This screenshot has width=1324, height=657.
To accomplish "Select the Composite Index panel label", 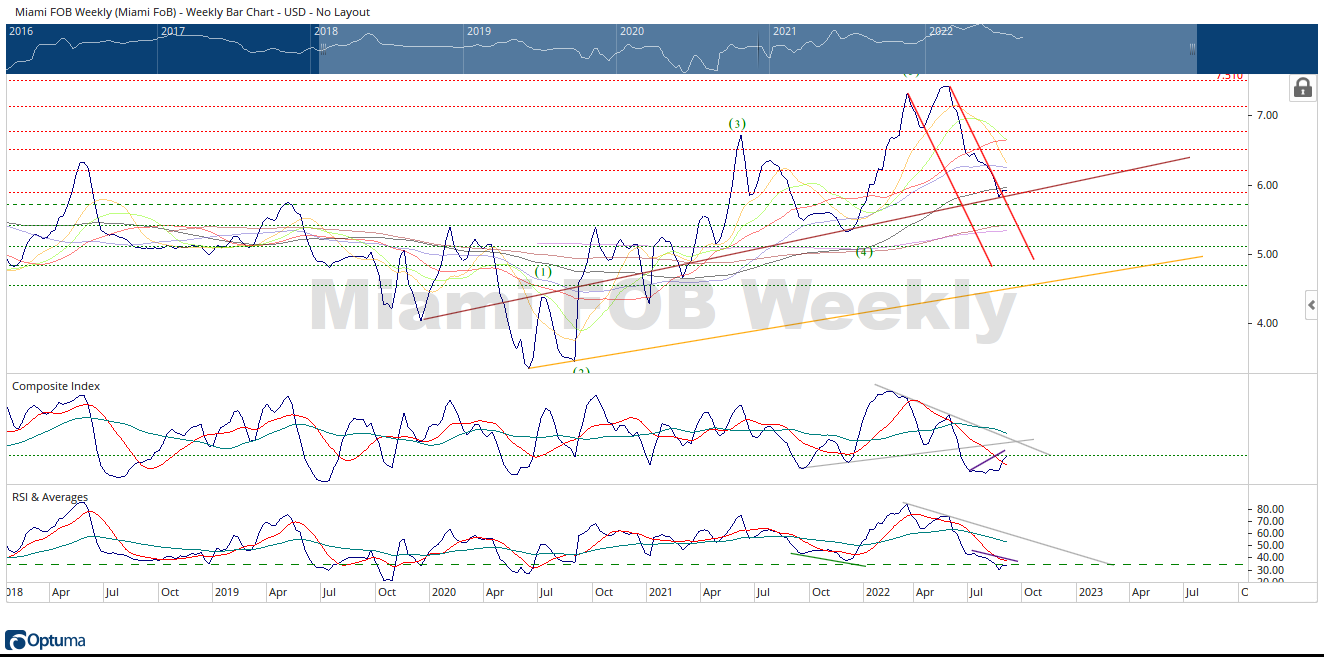I will pos(56,386).
